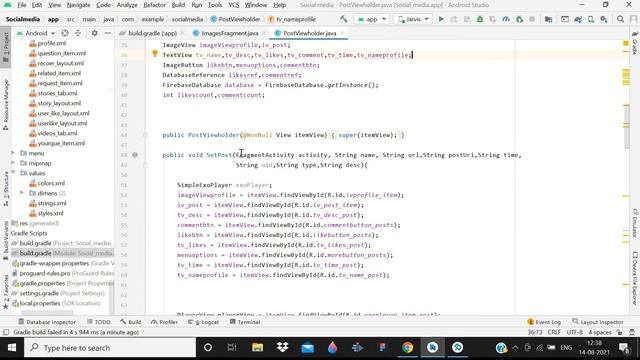
Task: Open the Jarvis device selector dropdown
Action: [413, 19]
